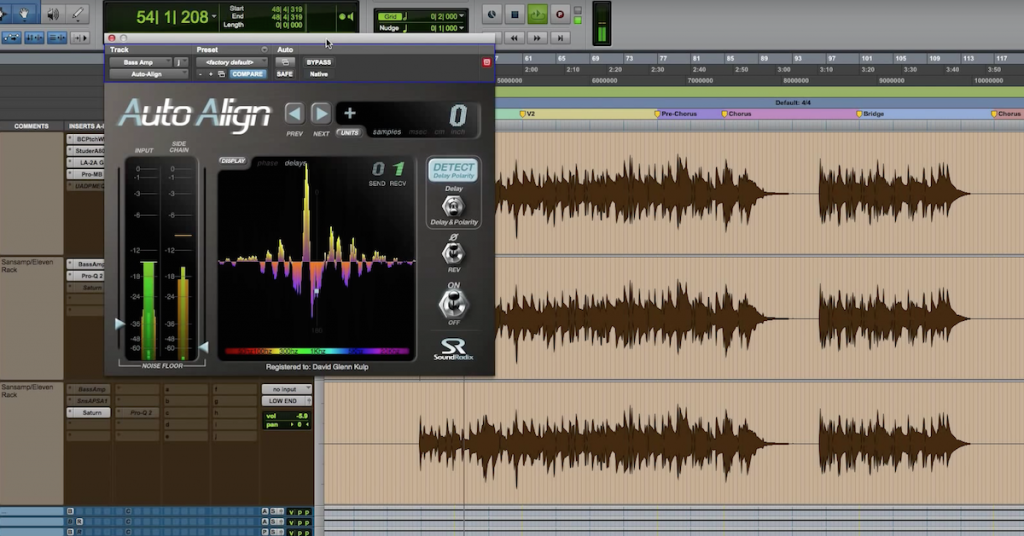Click the Go to End transport button

pyautogui.click(x=560, y=38)
